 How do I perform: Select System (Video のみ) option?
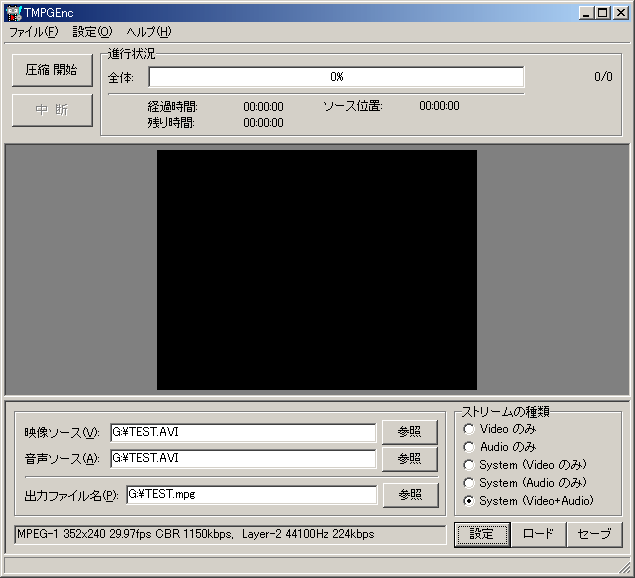point(525,465)
